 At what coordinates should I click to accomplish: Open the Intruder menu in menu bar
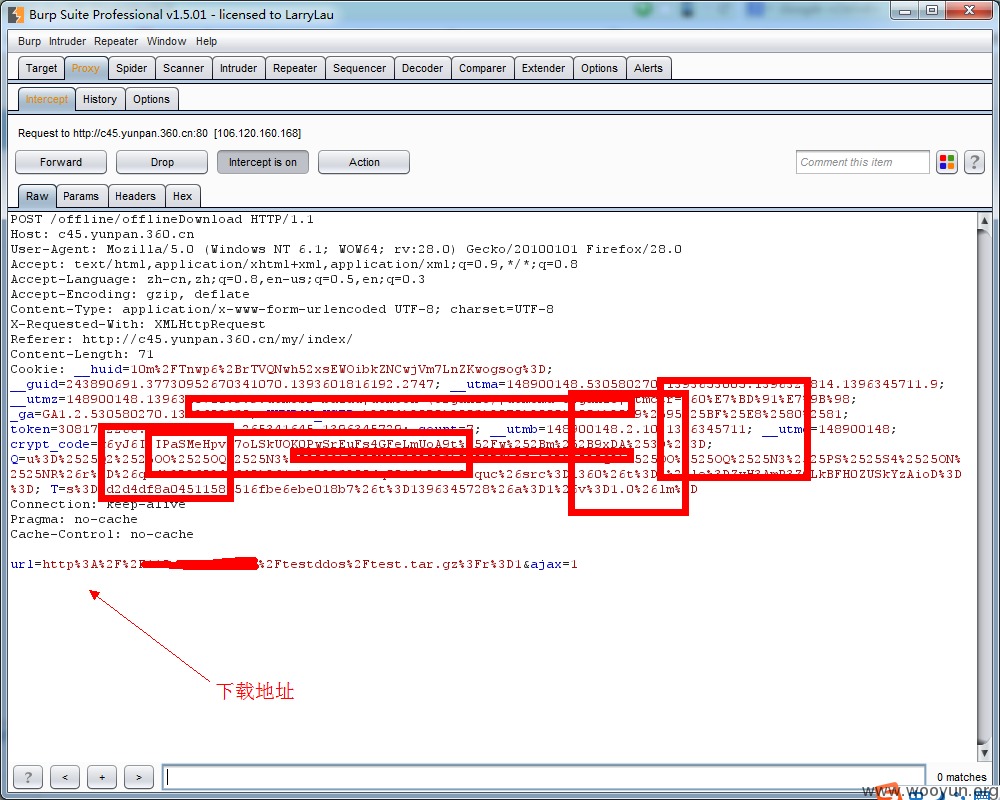click(67, 41)
